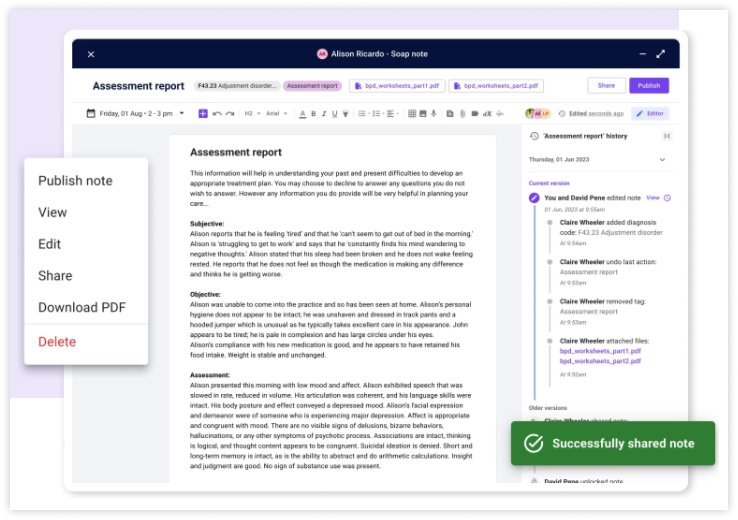Screen dimensions: 738x520
Task: Click Claire Wheeler undo last action entry
Action: tap(608, 272)
